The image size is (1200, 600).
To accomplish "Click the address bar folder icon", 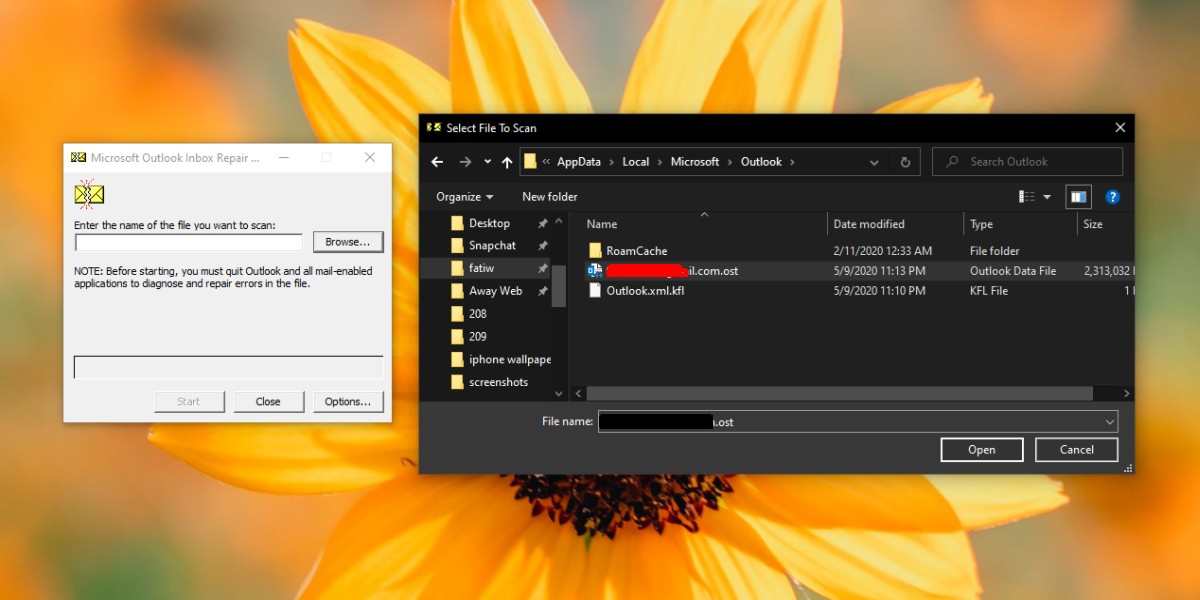I will (531, 162).
